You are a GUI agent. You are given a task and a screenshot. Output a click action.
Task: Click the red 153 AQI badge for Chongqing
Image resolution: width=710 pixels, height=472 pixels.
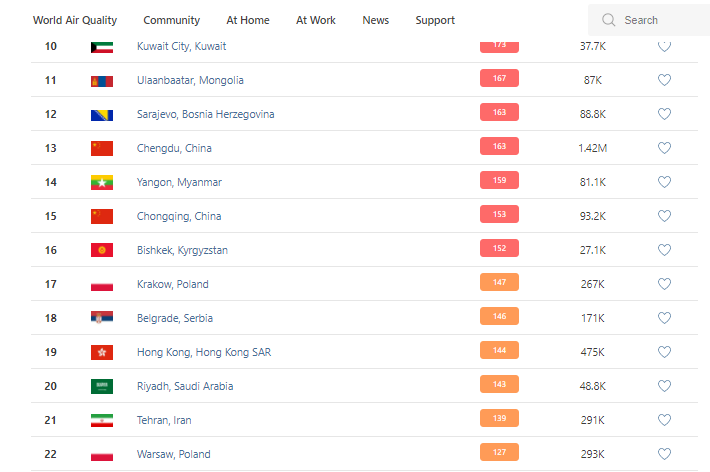pos(499,215)
